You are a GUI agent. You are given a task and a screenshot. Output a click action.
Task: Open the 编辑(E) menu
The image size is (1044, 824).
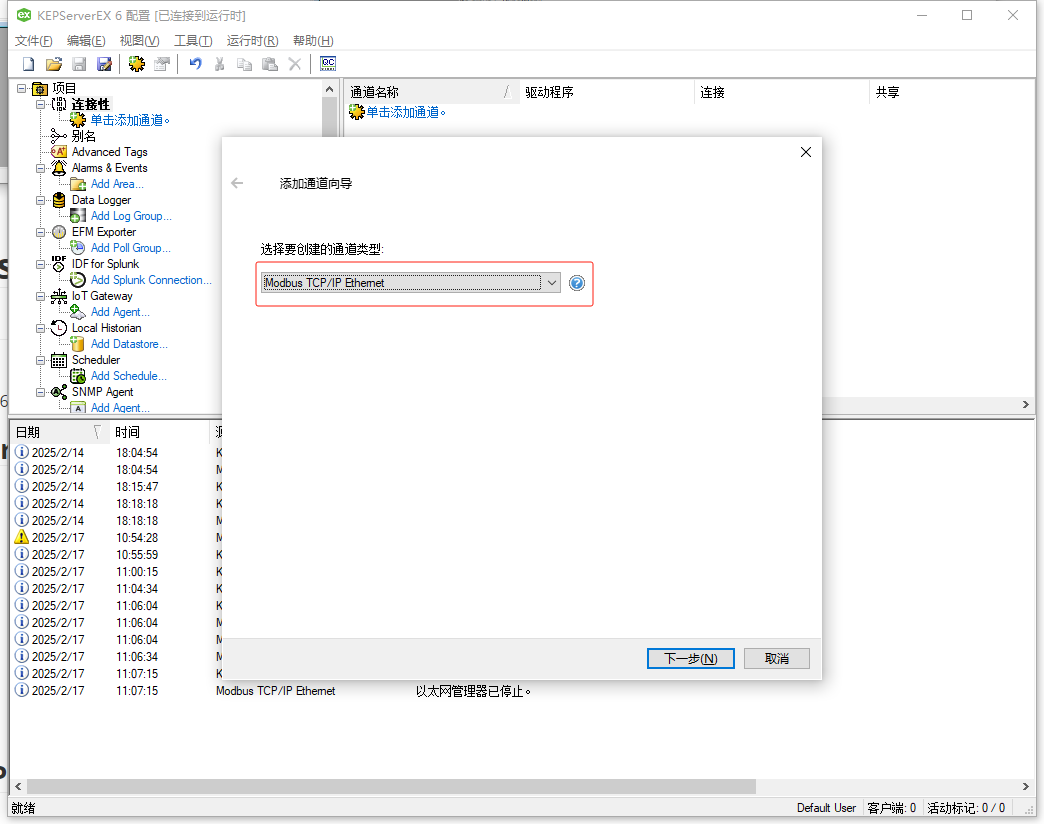point(86,41)
